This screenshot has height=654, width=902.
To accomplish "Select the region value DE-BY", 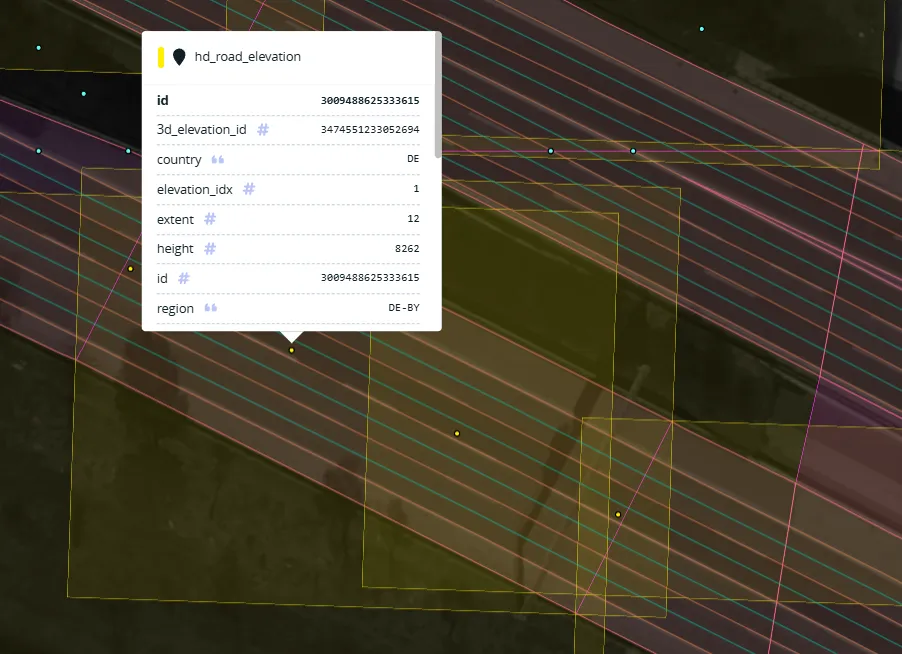I will (404, 308).
